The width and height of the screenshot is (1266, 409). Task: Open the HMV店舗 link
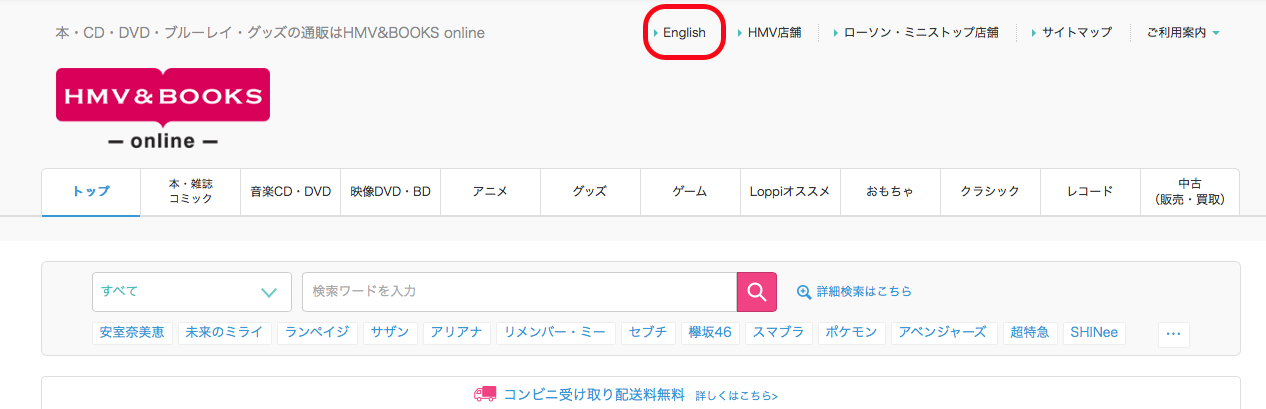tap(774, 33)
